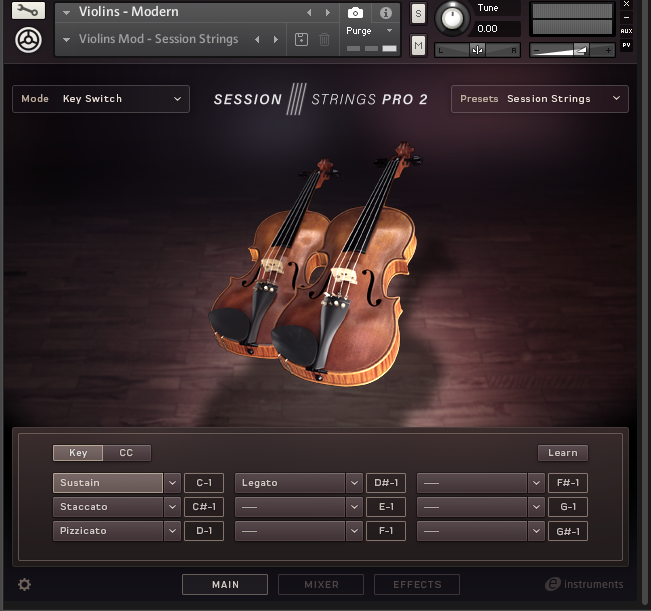
Task: Save snapshot with the floppy disk icon
Action: (301, 39)
